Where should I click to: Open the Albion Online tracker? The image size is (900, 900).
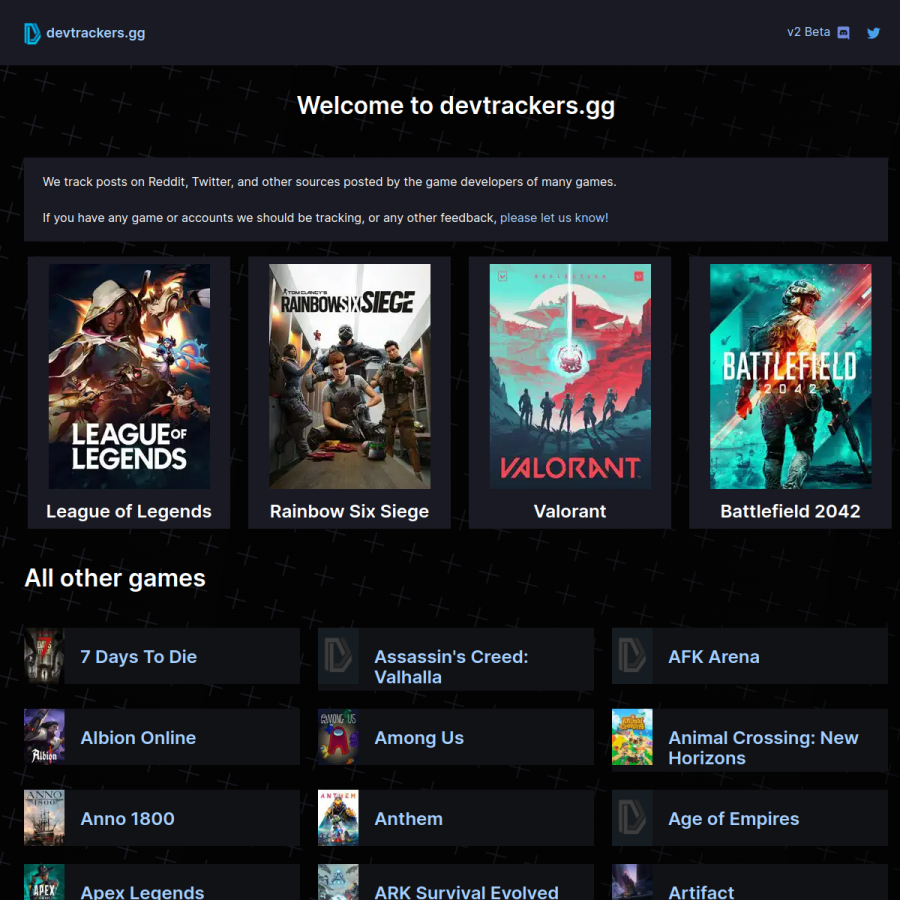138,738
